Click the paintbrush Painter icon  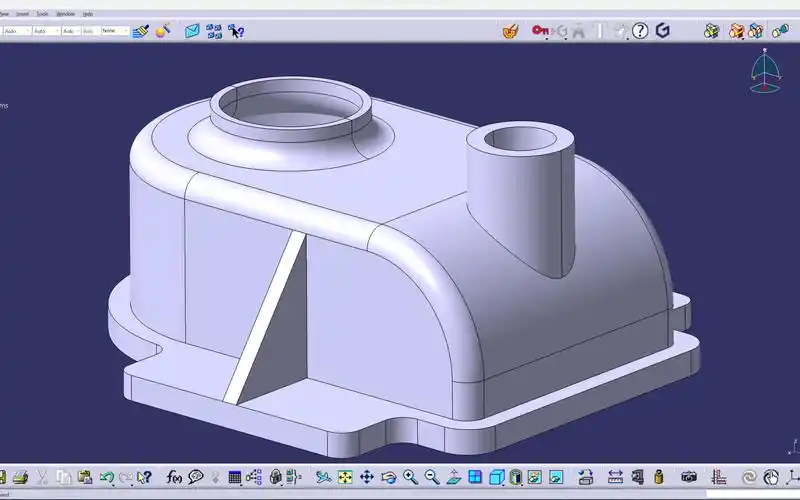pyautogui.click(x=141, y=31)
